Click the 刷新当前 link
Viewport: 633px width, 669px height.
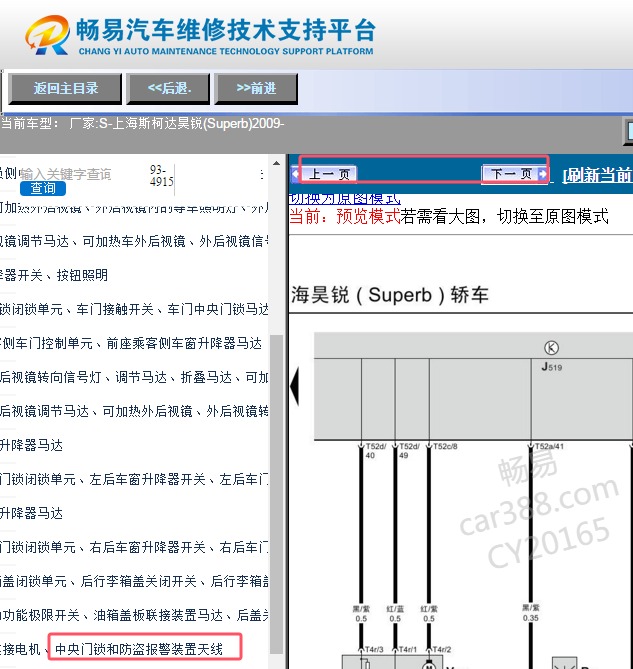coord(597,175)
